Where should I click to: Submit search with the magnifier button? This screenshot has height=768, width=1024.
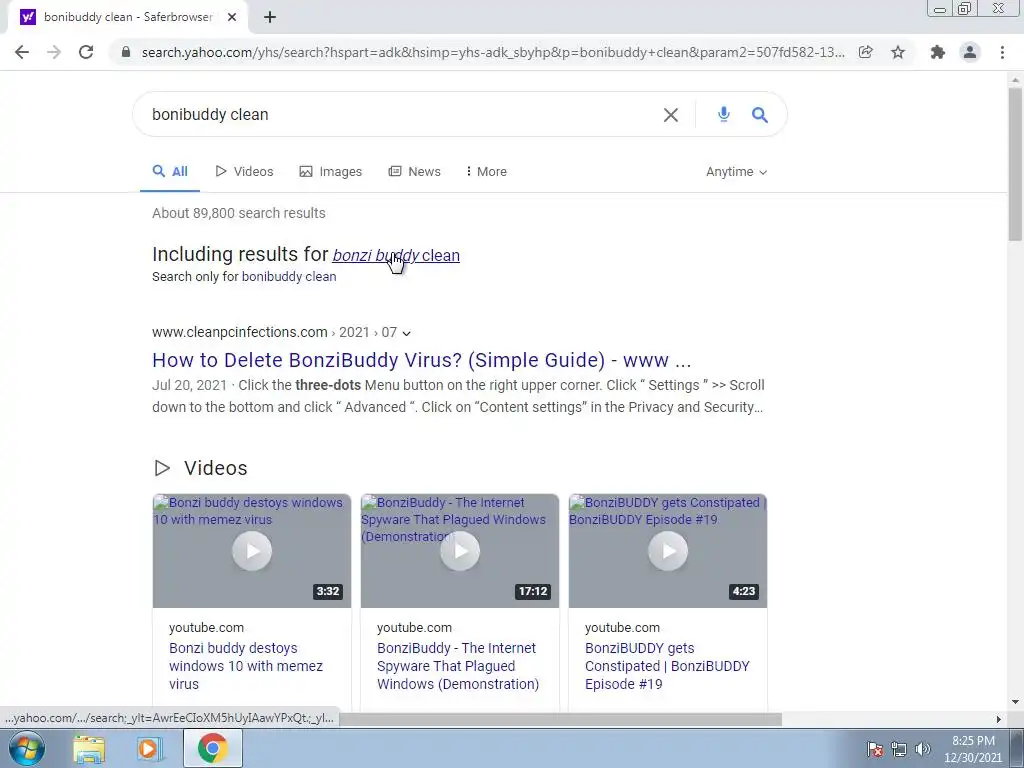tap(760, 115)
